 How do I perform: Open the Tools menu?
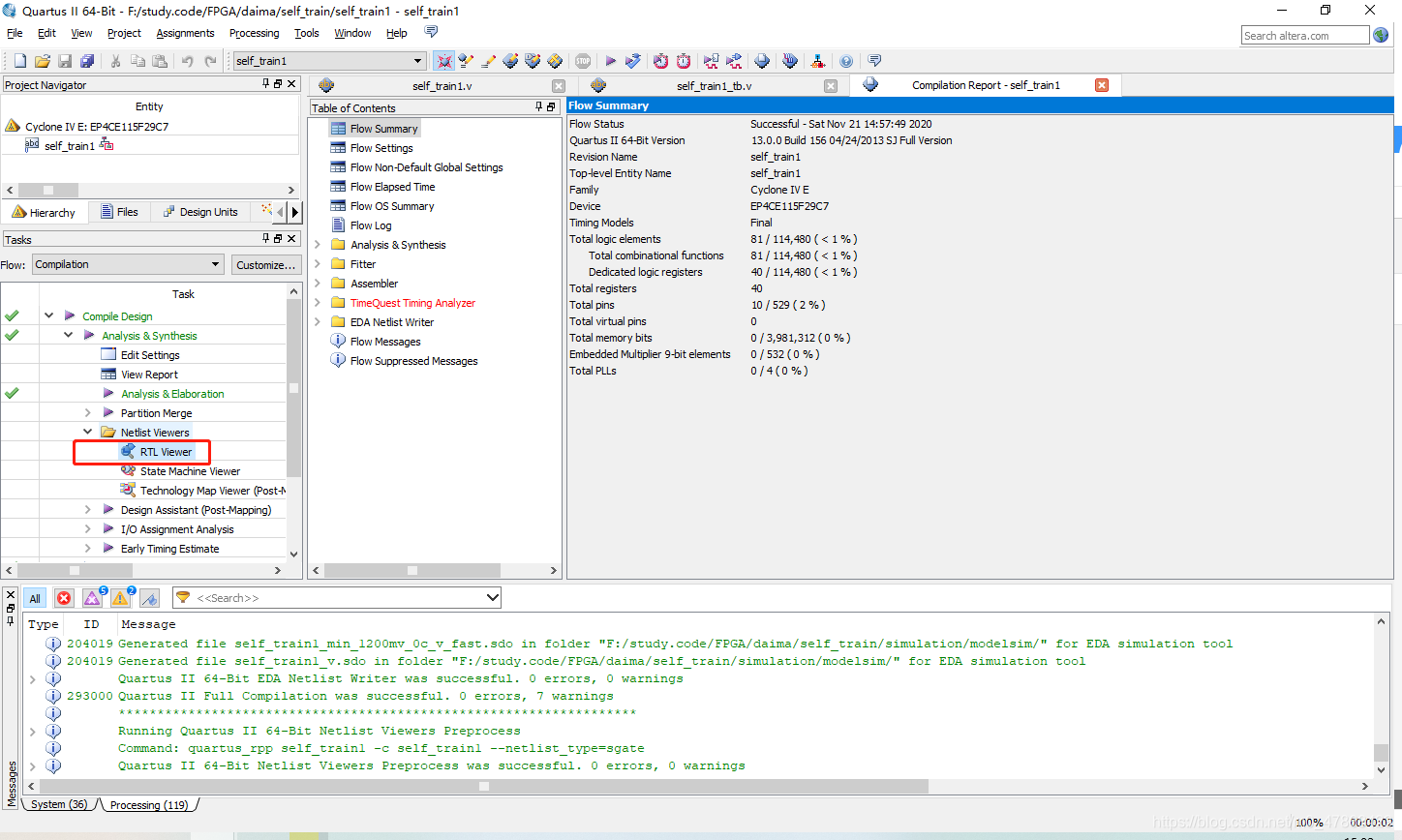point(307,33)
